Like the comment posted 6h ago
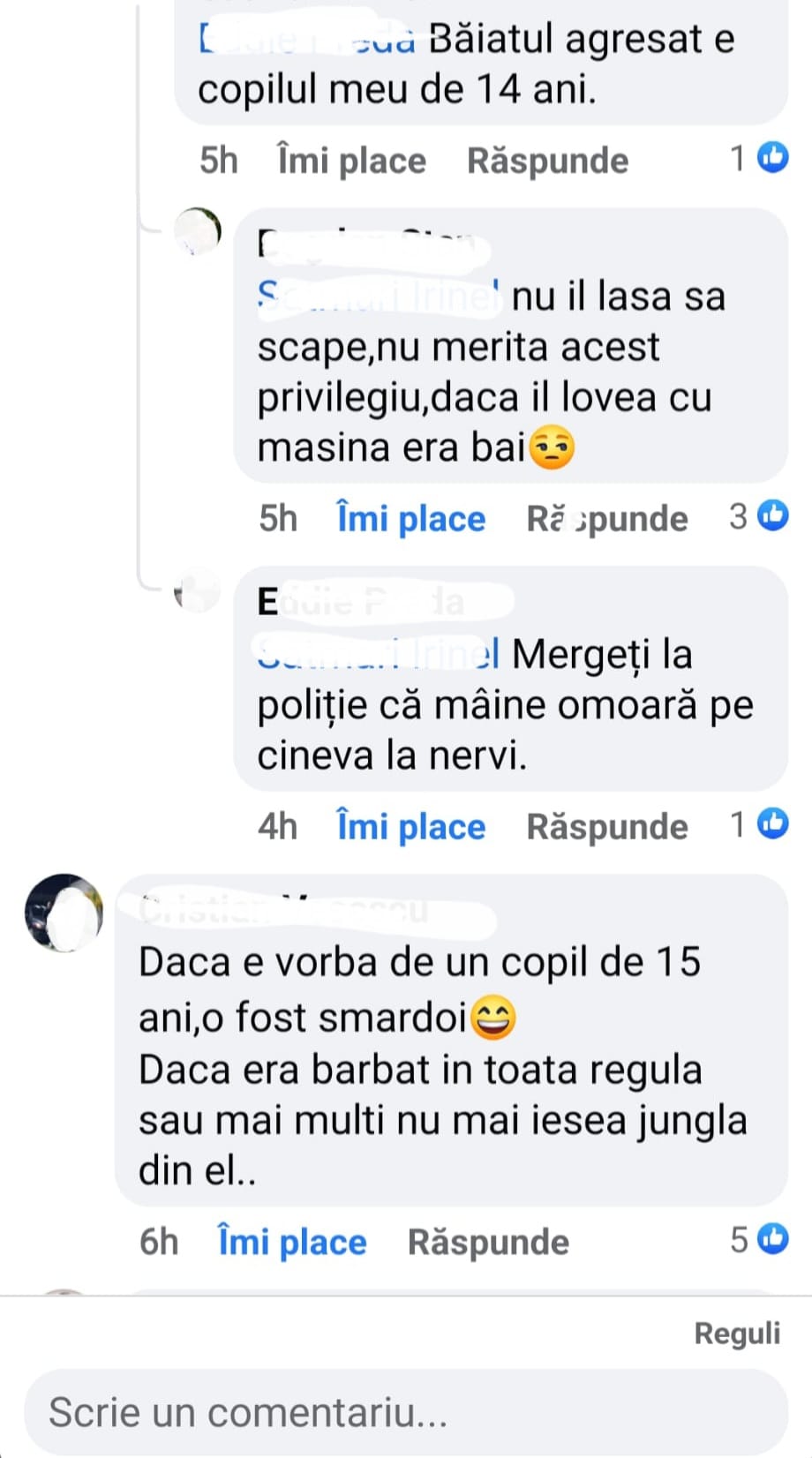812x1458 pixels. [x=292, y=1242]
